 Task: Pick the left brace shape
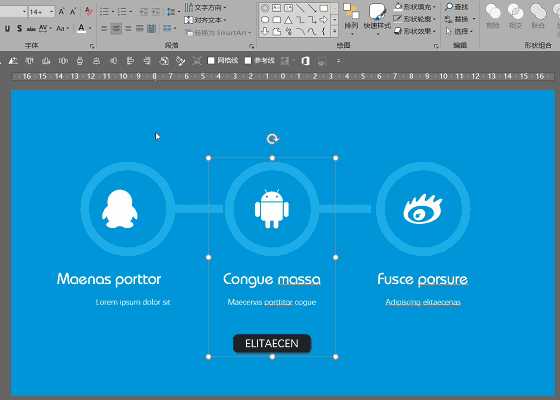point(323,31)
